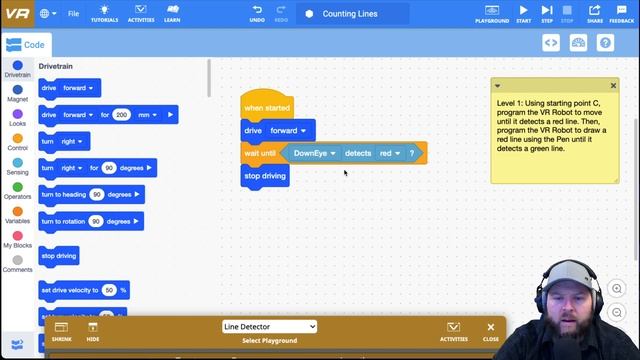Zoom in the workspace
Image resolution: width=640 pixels, height=360 pixels.
pyautogui.click(x=617, y=289)
